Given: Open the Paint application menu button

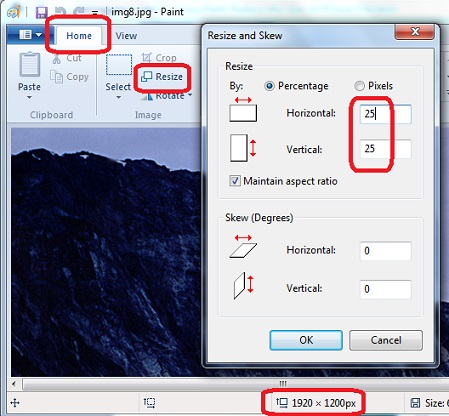Looking at the screenshot, I should pos(29,35).
